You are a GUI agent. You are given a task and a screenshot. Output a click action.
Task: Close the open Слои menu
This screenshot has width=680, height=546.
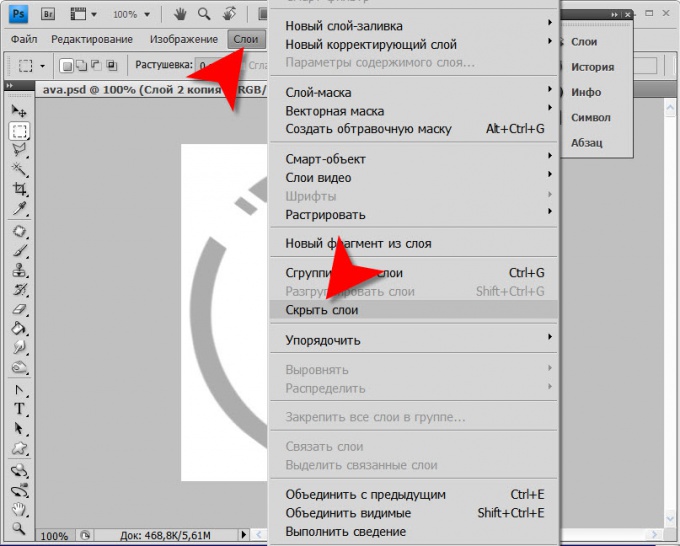coord(246,39)
